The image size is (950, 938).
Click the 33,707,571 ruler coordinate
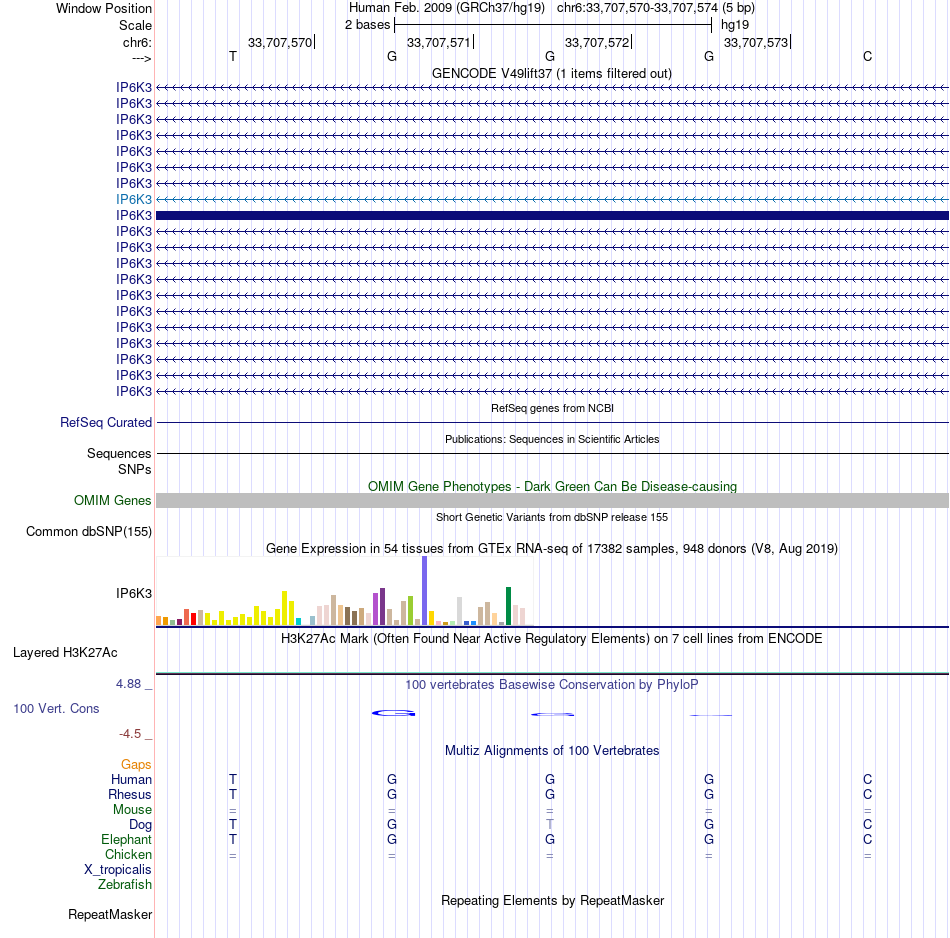439,42
